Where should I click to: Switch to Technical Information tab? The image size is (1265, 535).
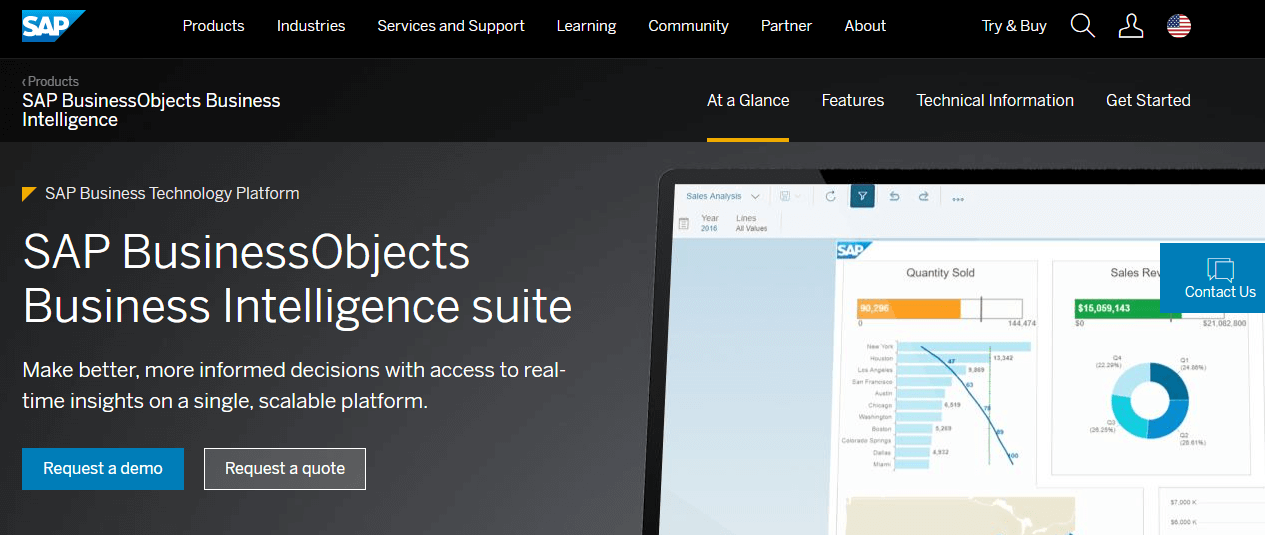pos(995,100)
